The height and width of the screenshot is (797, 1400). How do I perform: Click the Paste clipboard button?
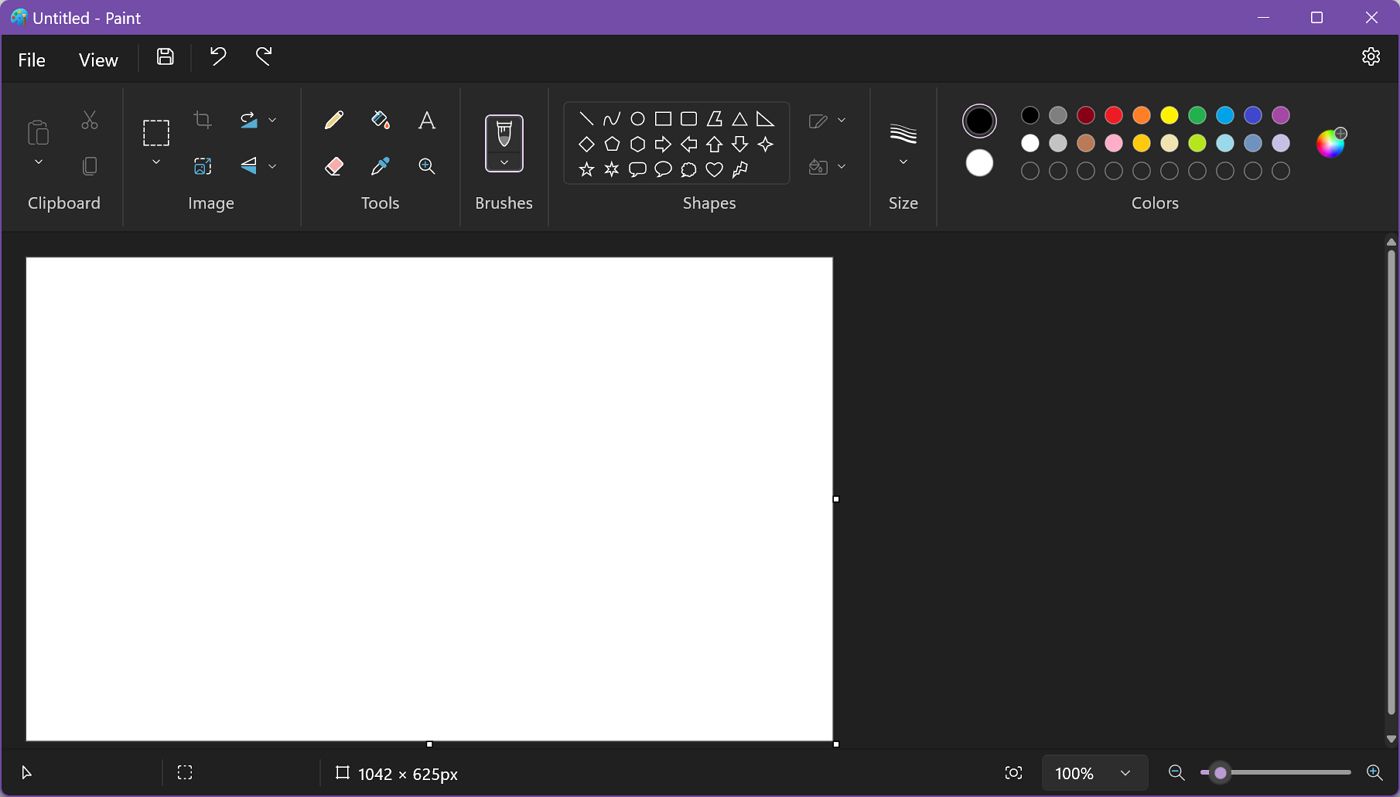(38, 132)
